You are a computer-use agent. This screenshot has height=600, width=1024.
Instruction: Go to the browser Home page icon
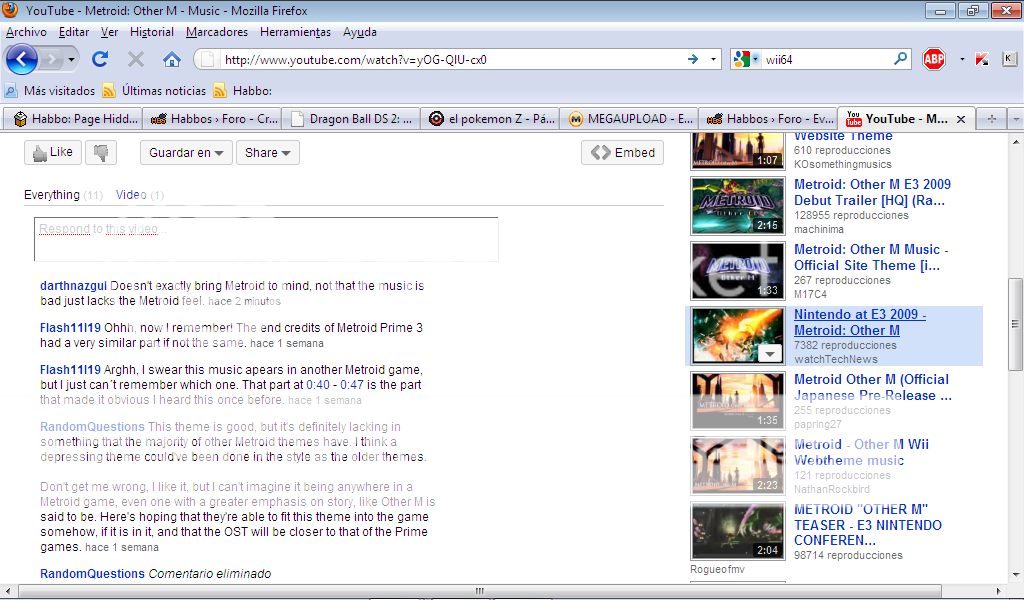pos(172,59)
